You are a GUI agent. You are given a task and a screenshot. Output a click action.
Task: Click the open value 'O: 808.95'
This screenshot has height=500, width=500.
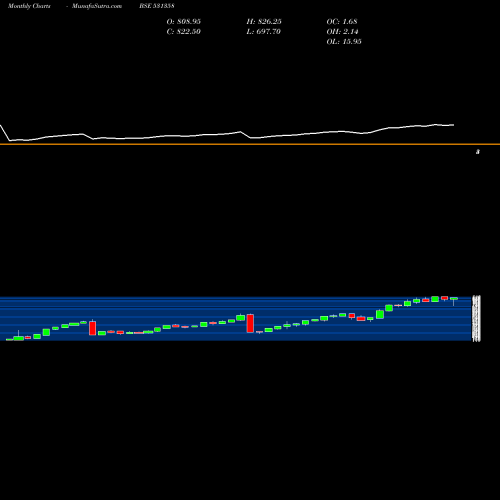coord(184,22)
